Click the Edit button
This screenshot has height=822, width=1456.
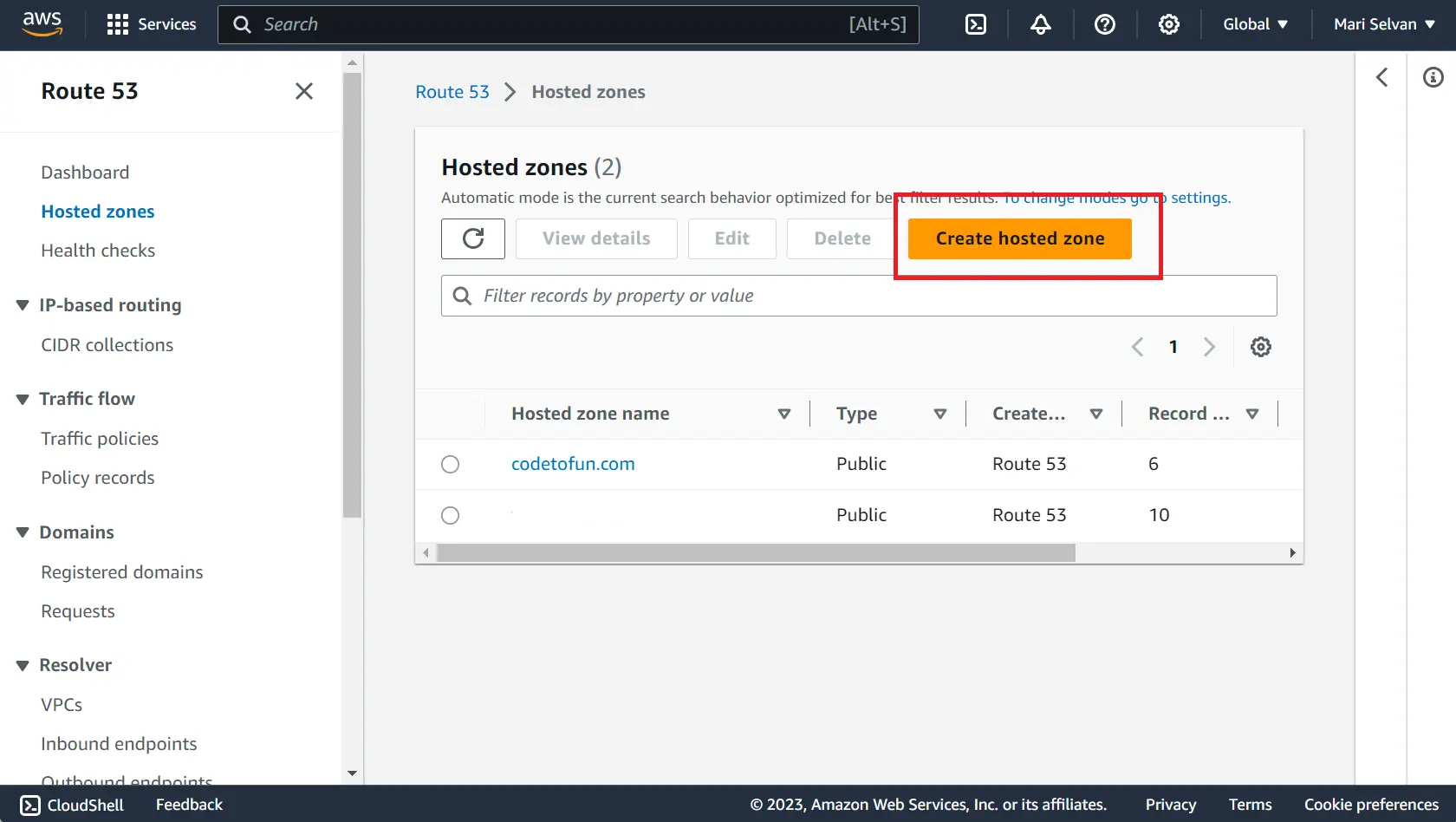coord(732,238)
